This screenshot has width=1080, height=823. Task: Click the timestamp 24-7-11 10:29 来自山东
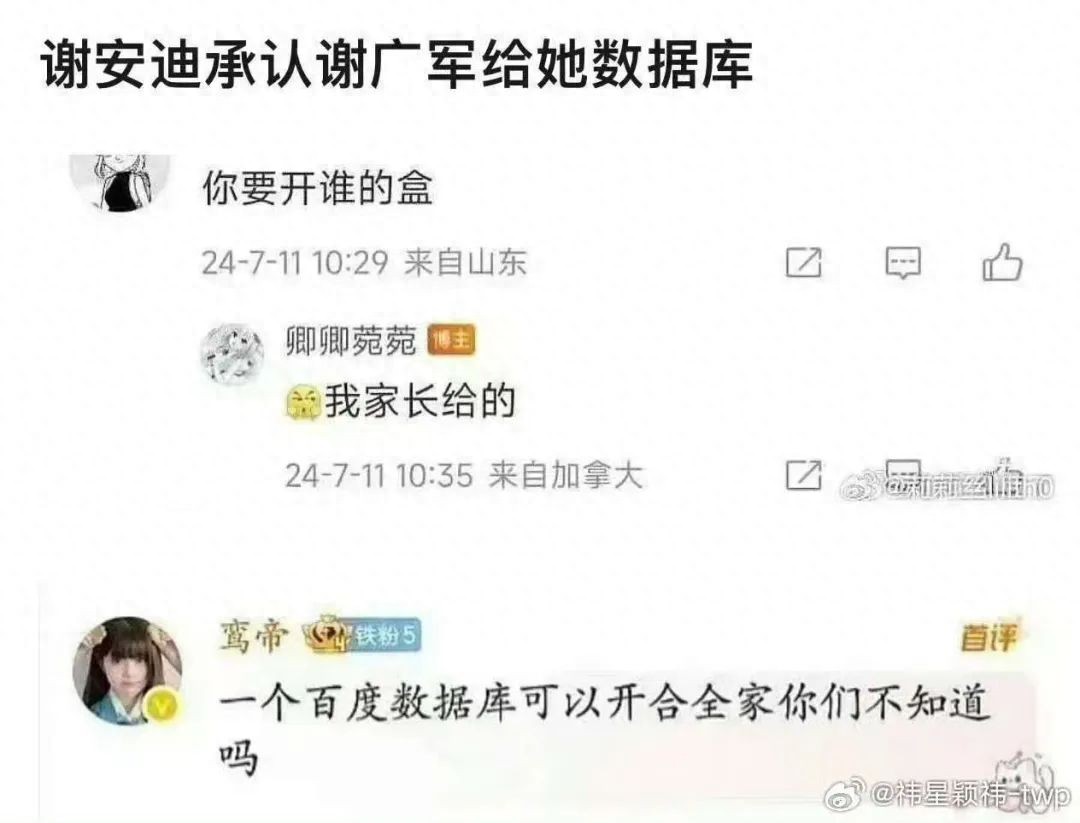tap(364, 263)
